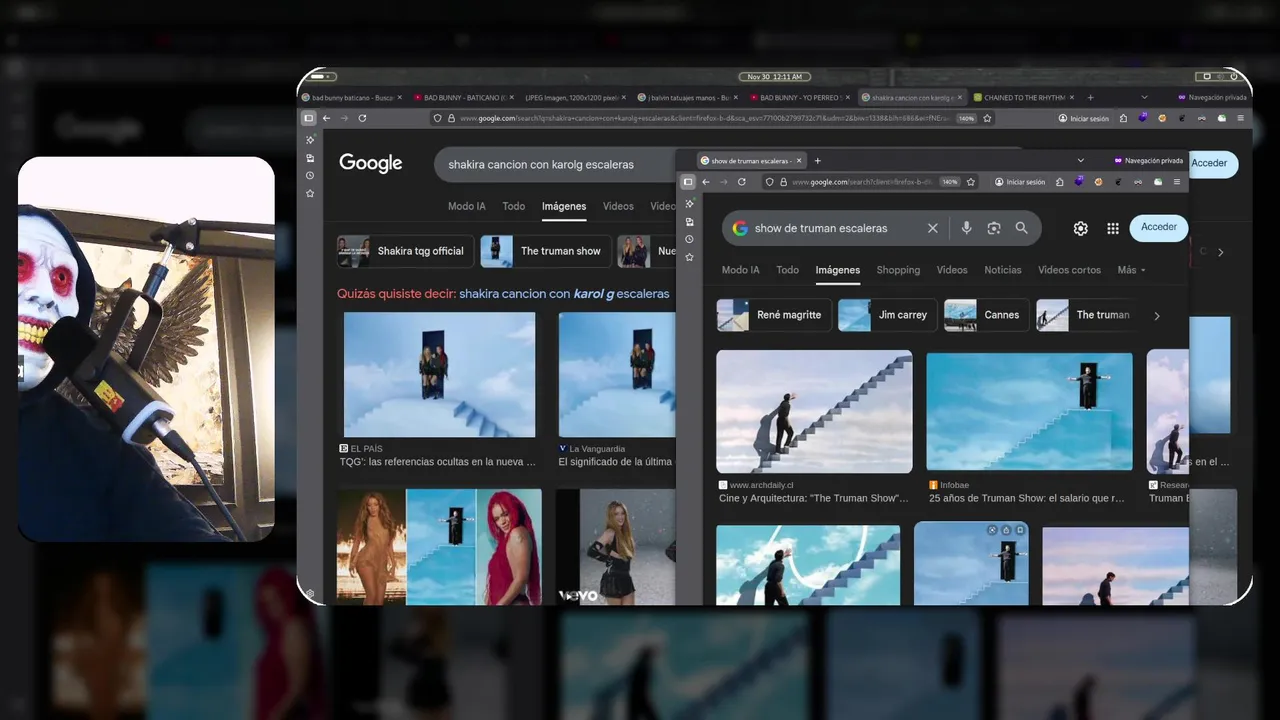Bookmark the page with the front window's star
The image size is (1280, 720).
970,182
